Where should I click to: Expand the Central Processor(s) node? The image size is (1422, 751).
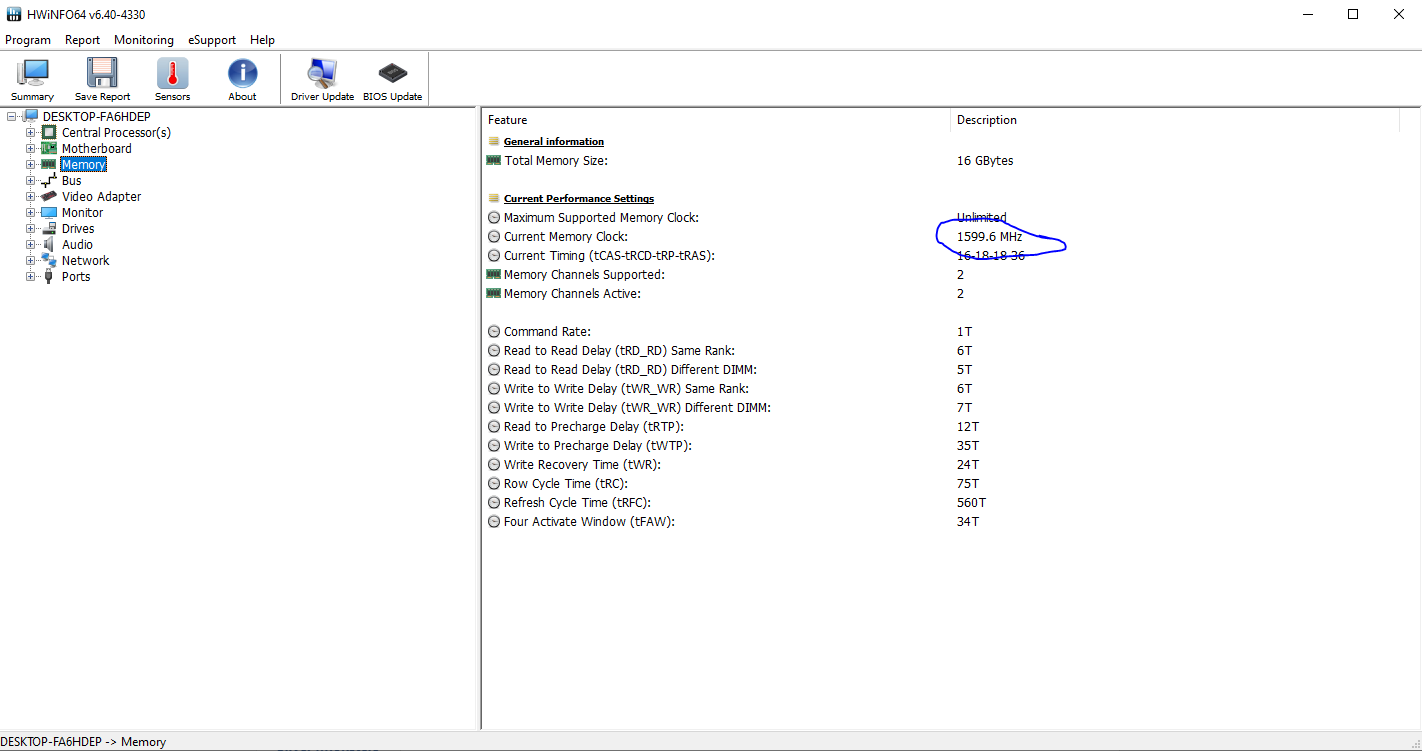[31, 132]
